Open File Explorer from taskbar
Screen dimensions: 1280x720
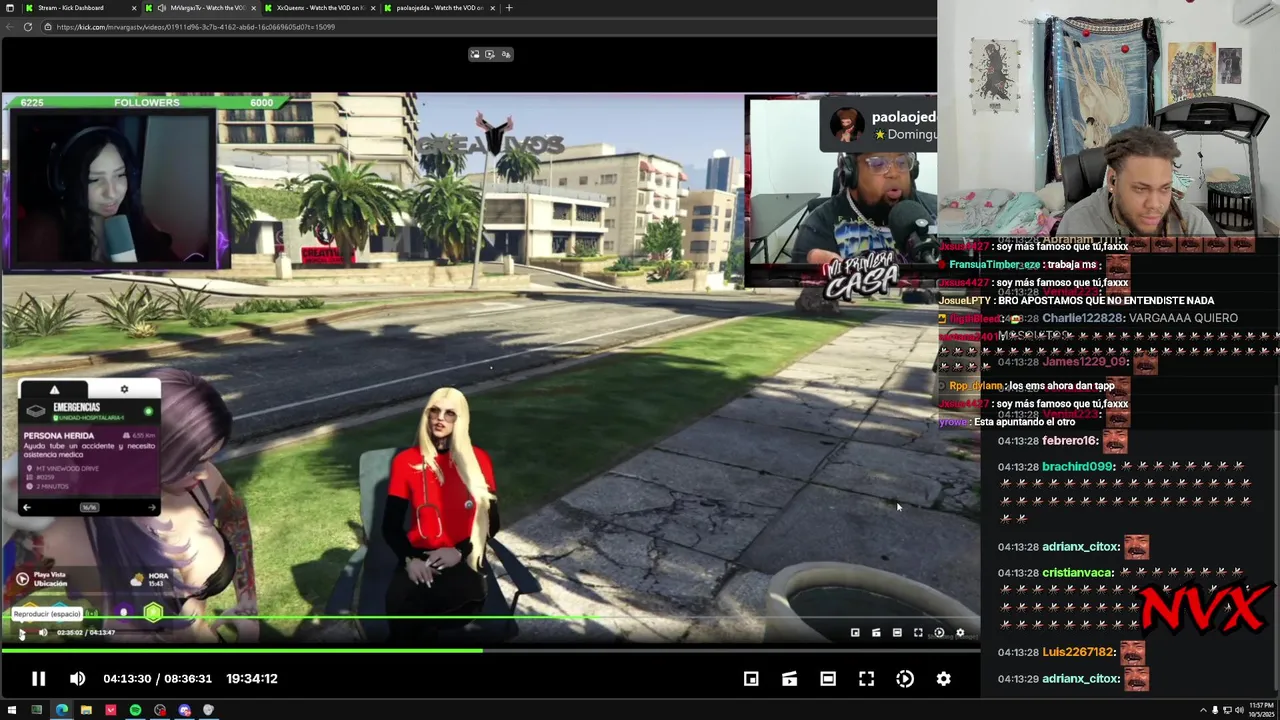click(x=86, y=710)
